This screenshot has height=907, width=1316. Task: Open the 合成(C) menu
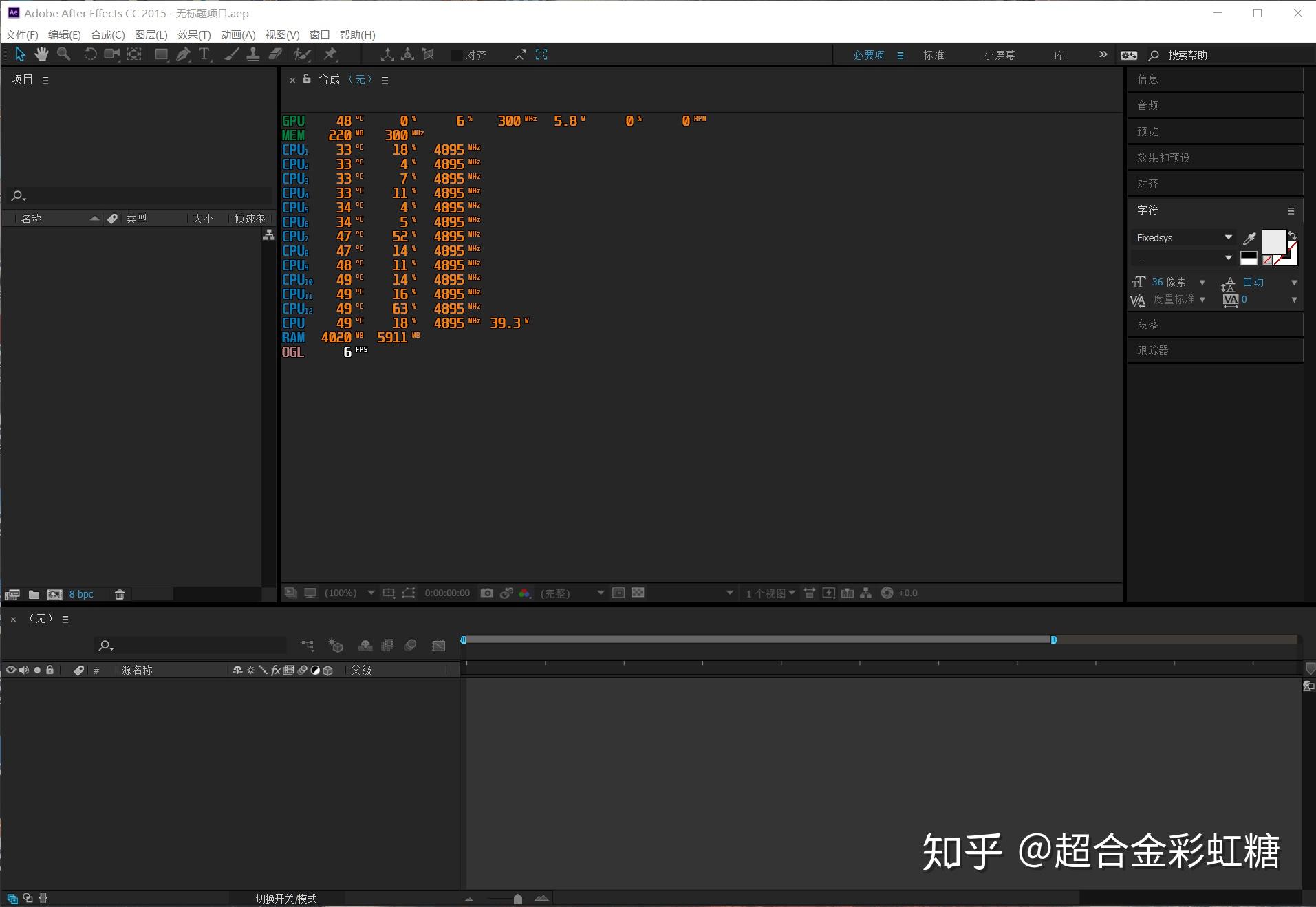pos(108,34)
